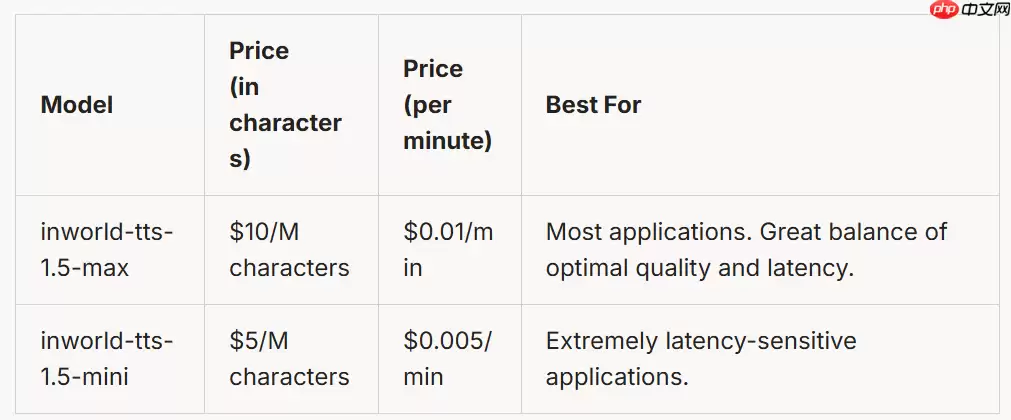Select the Best For column header
This screenshot has height=420, width=1011.
[593, 105]
